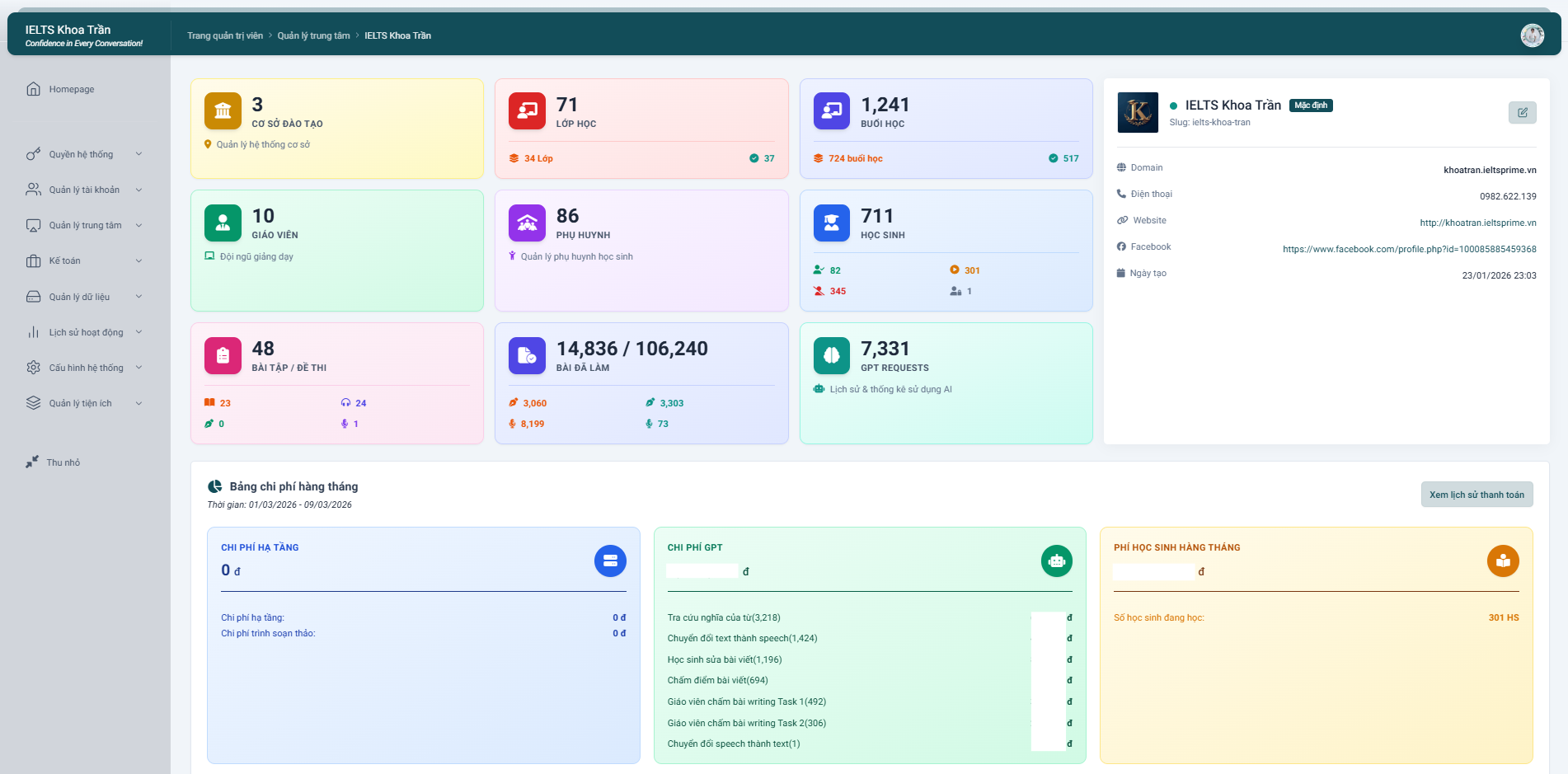Screen dimensions: 1568x774
Task: Open the Cấu hình hệ thống section
Action: (x=85, y=368)
